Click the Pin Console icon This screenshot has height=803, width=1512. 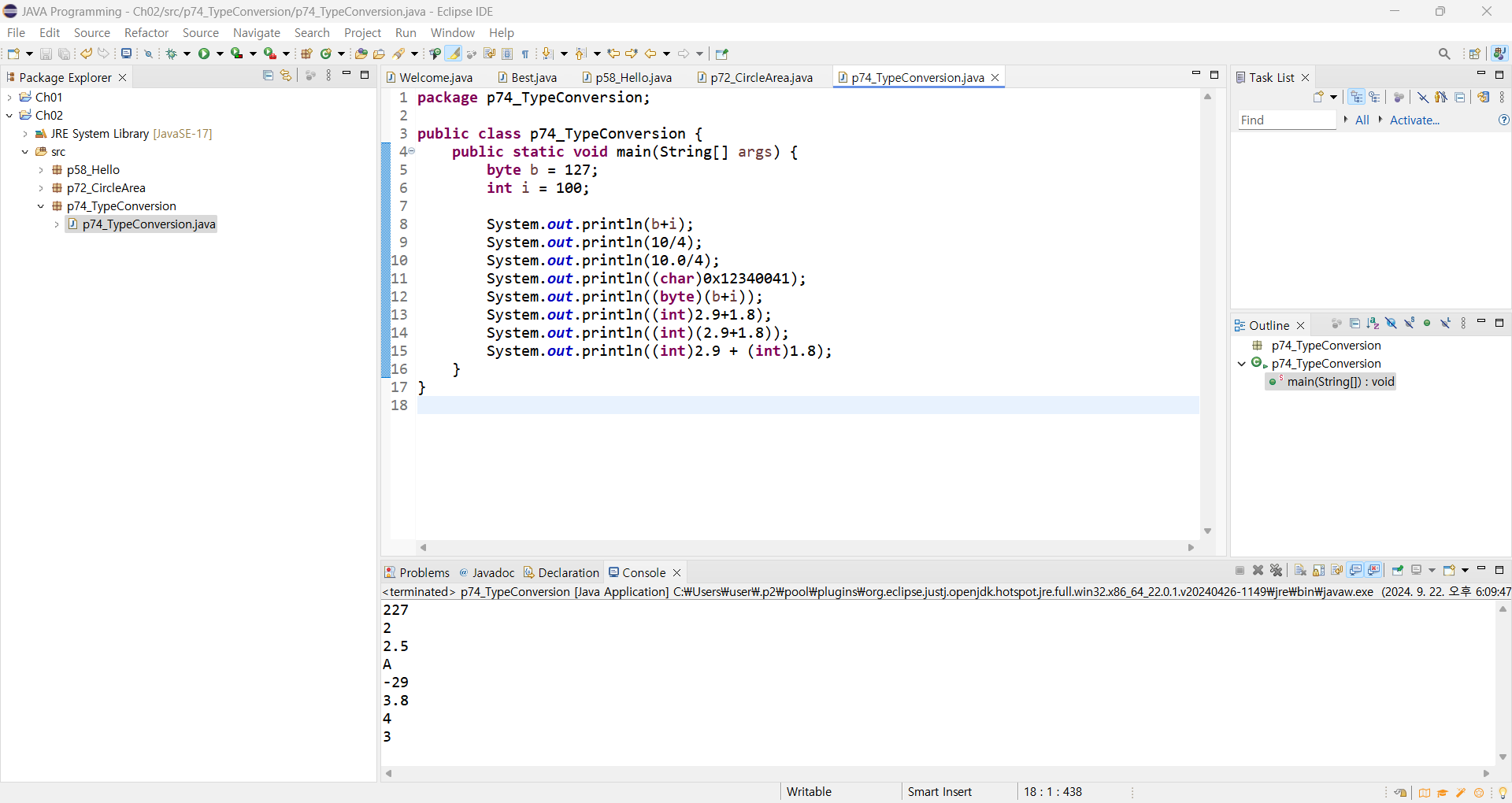point(1398,570)
